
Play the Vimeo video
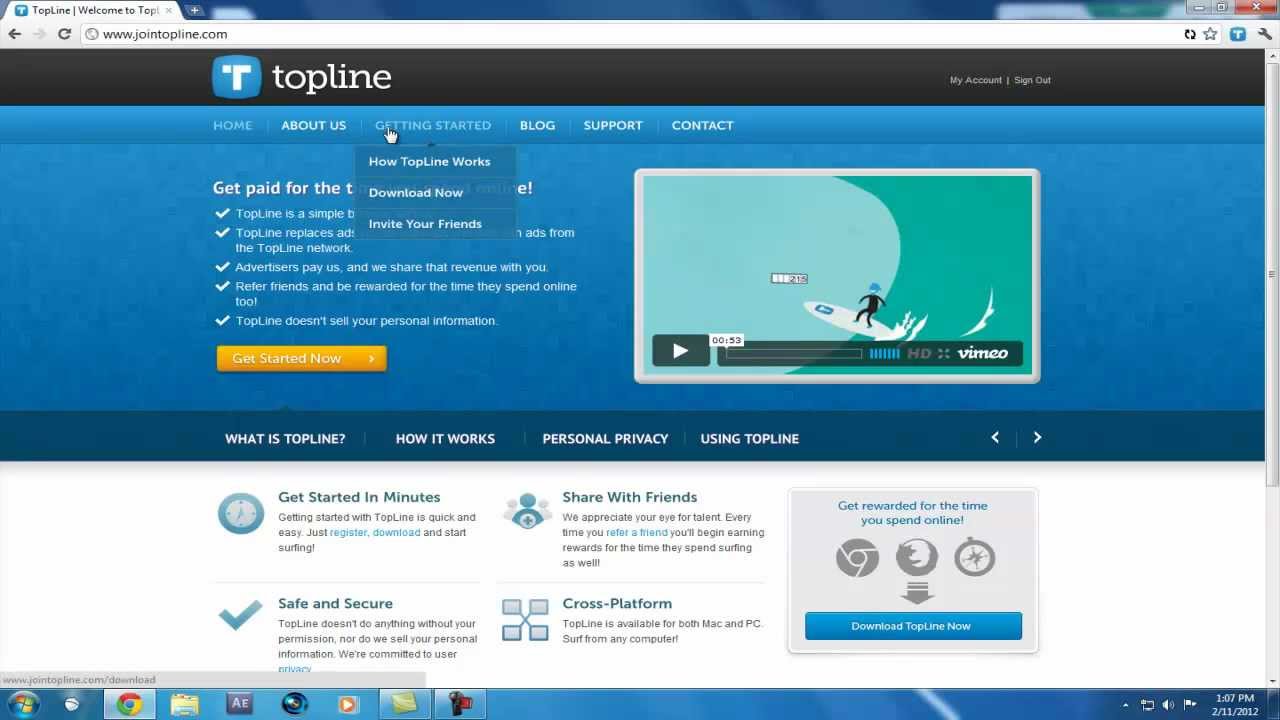point(680,351)
